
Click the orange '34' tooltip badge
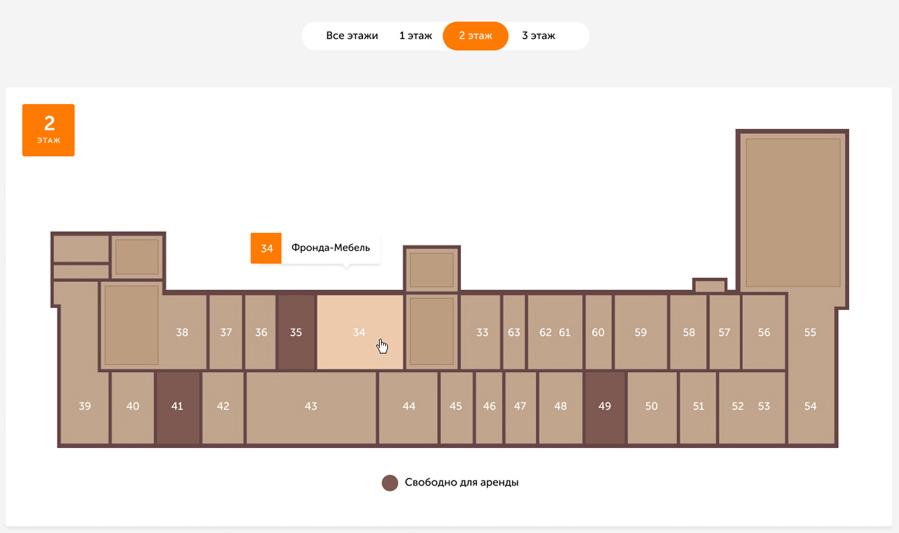pos(266,248)
